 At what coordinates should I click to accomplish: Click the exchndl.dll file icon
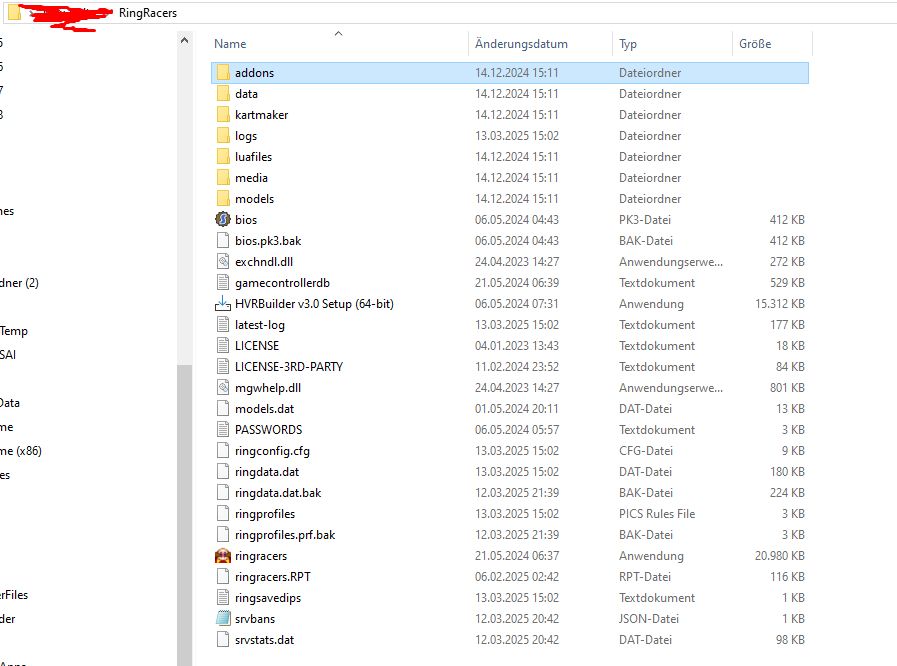pos(223,261)
